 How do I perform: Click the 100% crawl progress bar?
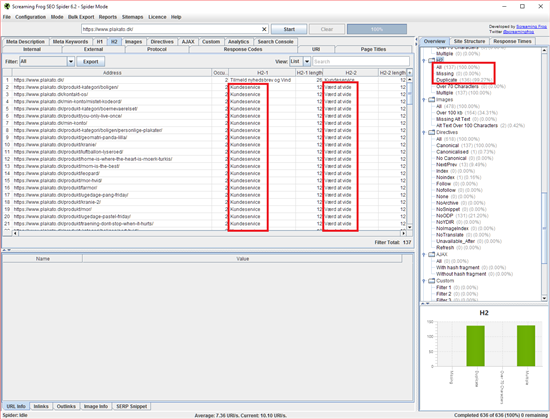pos(377,29)
